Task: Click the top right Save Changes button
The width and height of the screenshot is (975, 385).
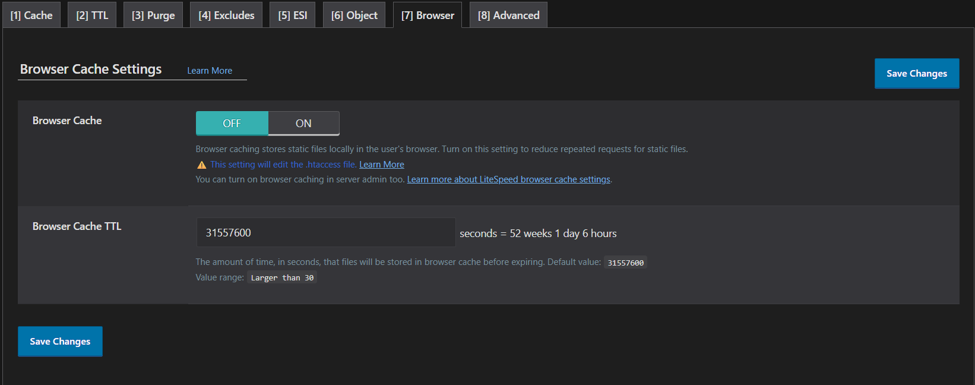Action: pos(917,73)
